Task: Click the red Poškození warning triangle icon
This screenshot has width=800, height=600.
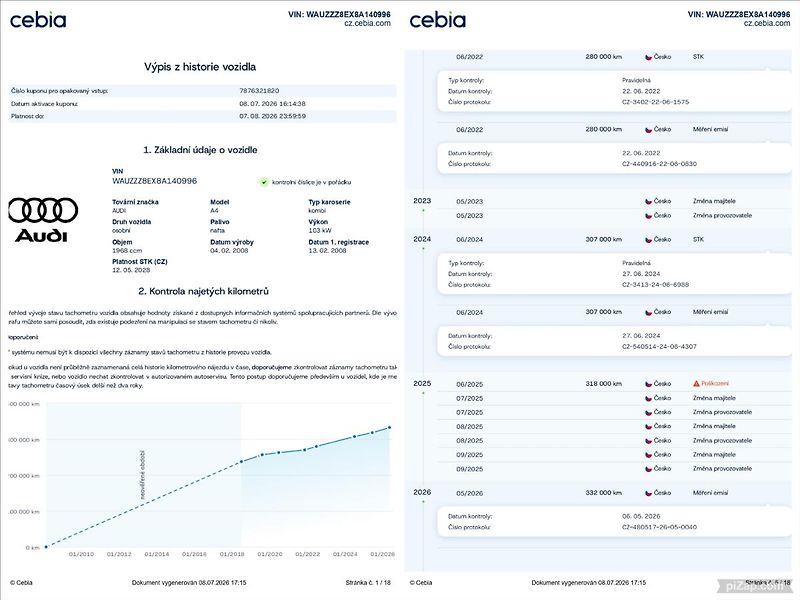Action: (x=696, y=384)
